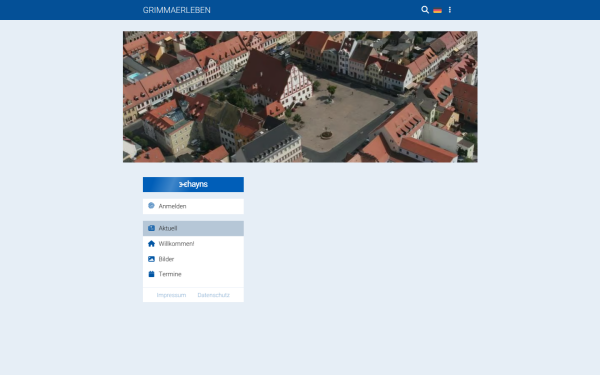The image size is (600, 375).
Task: Open the Aktuell menu entry
Action: pos(193,228)
